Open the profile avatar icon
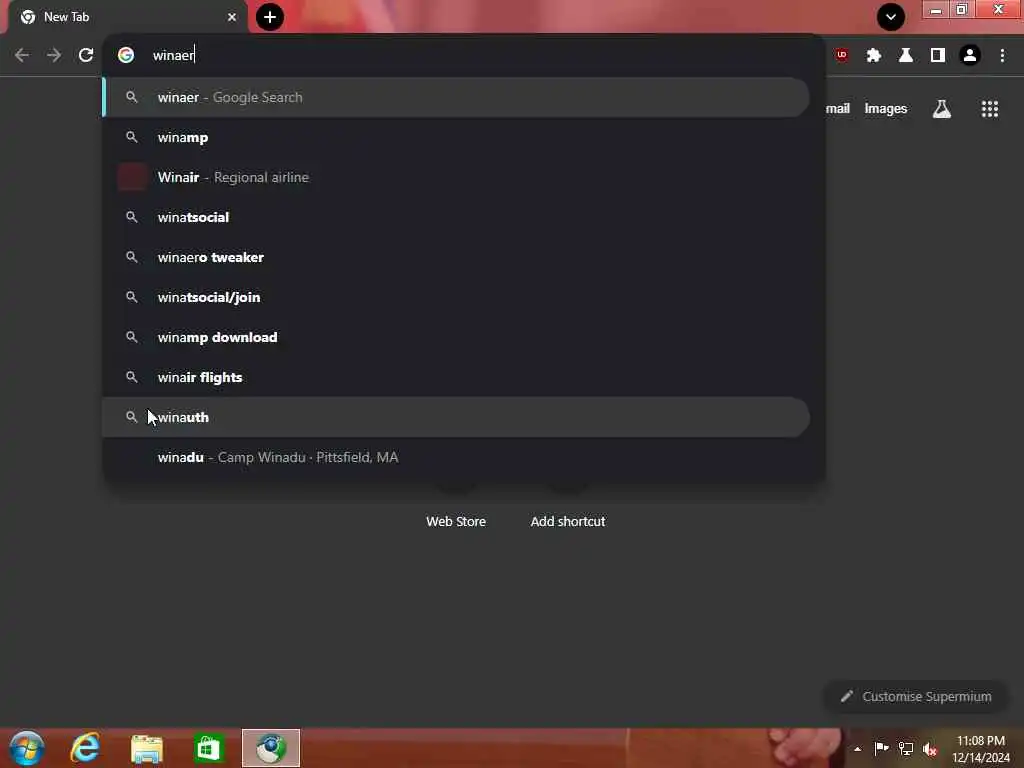This screenshot has width=1024, height=768. tap(970, 56)
